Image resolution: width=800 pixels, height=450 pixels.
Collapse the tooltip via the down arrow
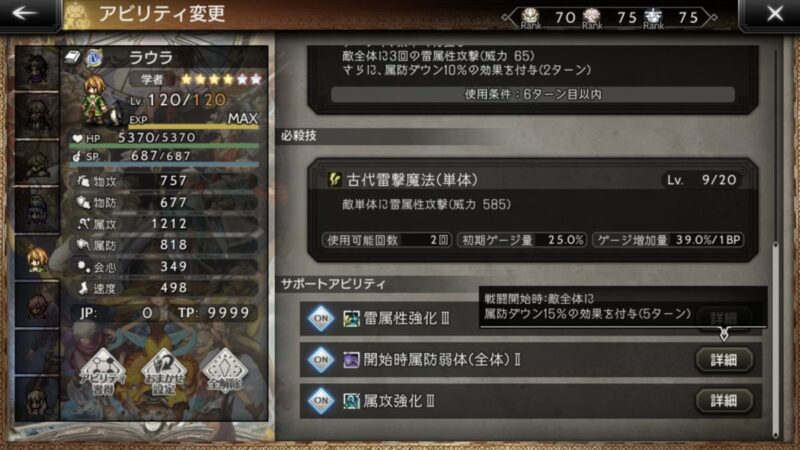(723, 334)
